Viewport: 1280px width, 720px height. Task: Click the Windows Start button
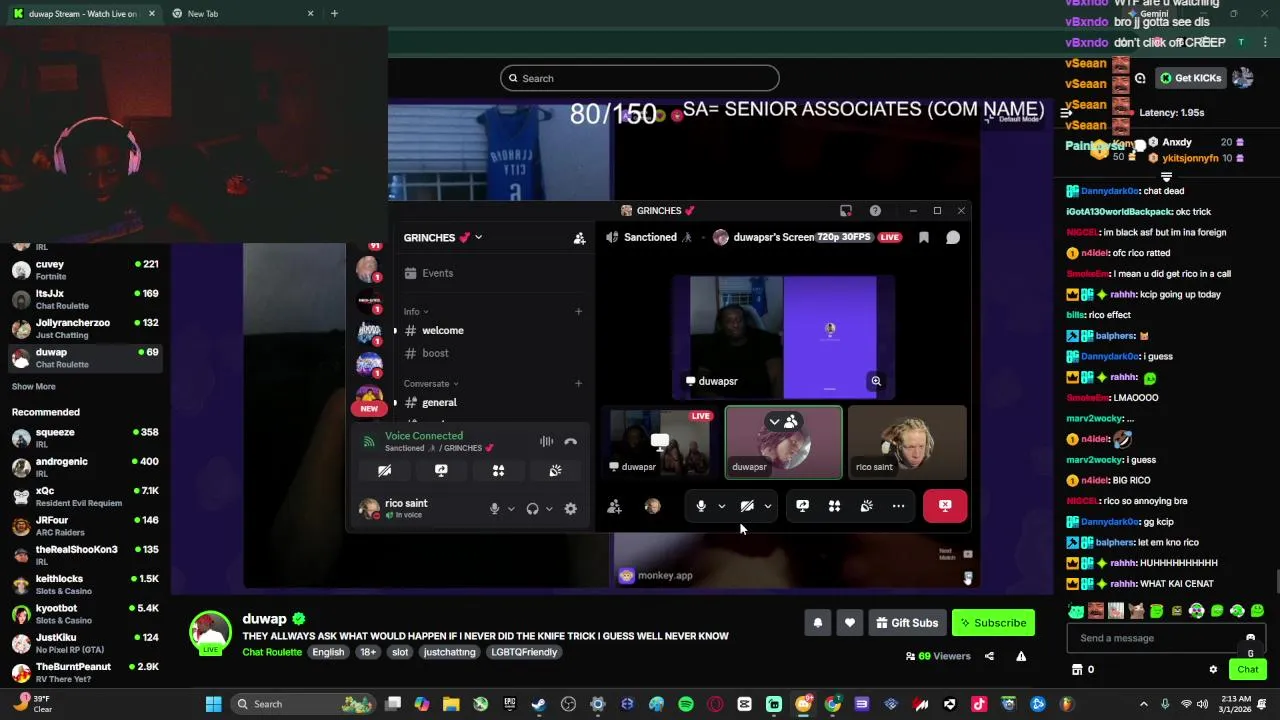point(213,704)
